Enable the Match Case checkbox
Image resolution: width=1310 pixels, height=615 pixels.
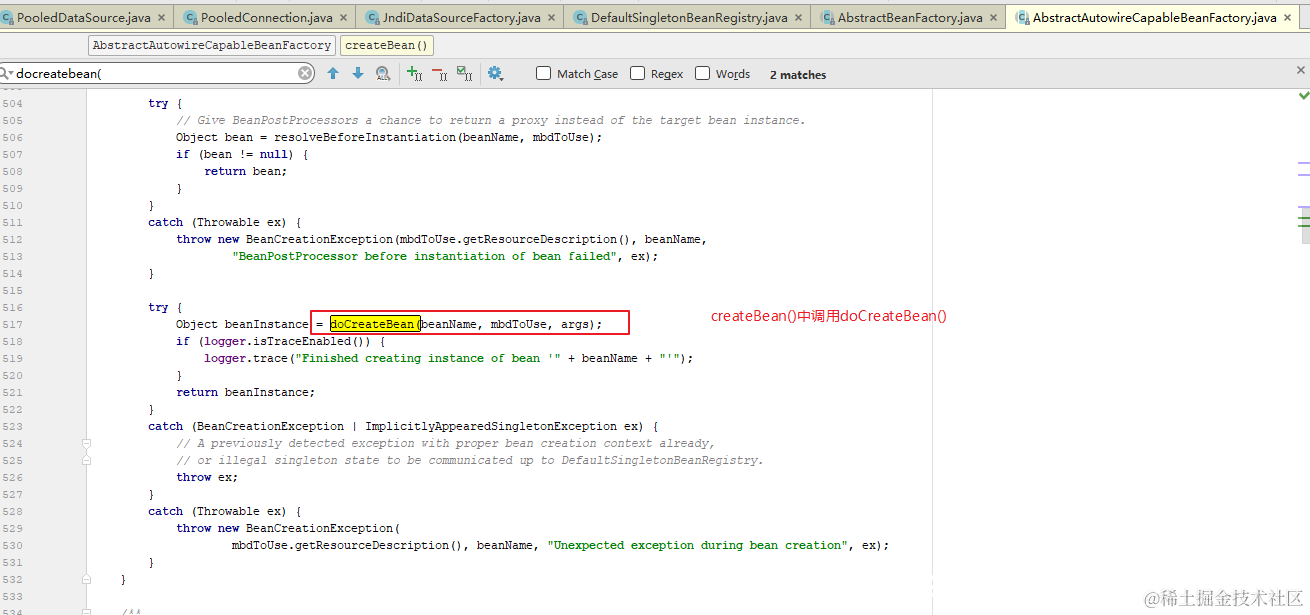544,73
